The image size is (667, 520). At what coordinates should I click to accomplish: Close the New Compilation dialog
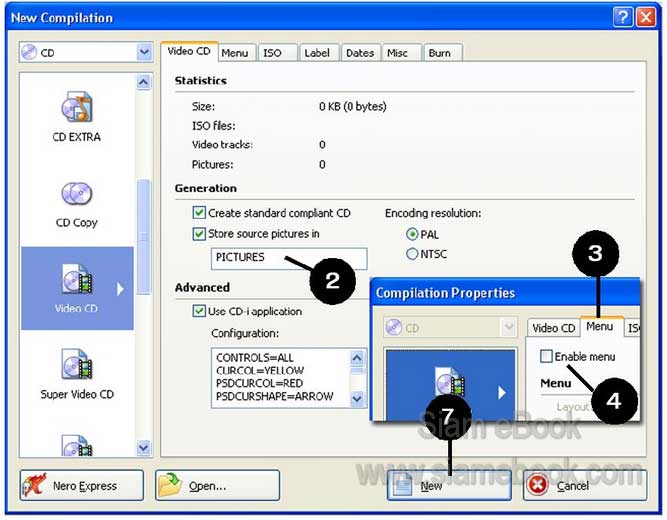tap(646, 17)
